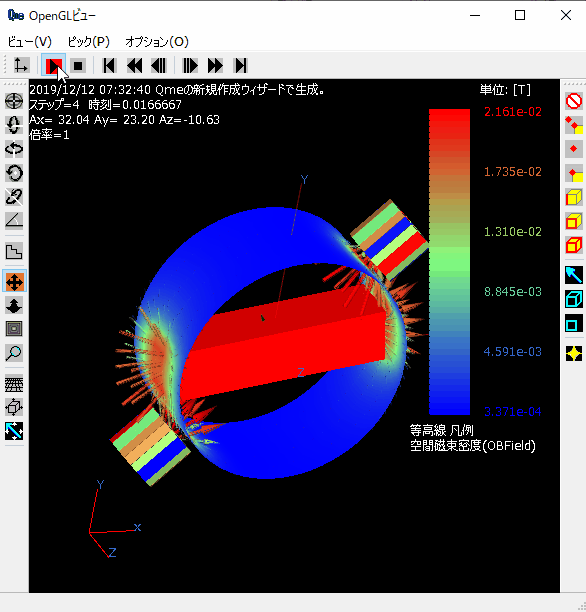The height and width of the screenshot is (612, 586).
Task: Click the legend value 4.591e-03
Action: 513,352
